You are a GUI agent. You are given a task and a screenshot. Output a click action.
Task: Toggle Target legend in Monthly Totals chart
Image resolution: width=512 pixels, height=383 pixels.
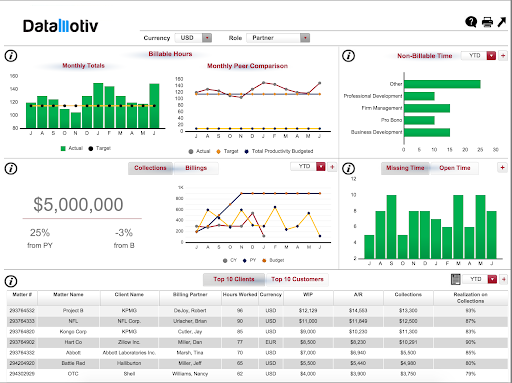click(99, 148)
